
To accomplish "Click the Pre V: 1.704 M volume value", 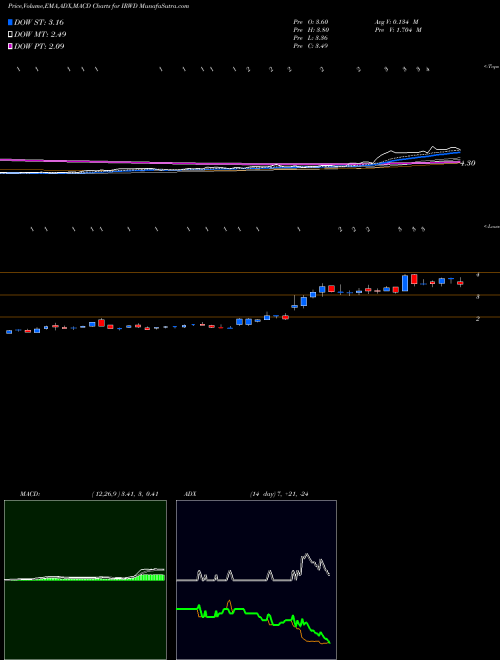I will click(x=398, y=30).
